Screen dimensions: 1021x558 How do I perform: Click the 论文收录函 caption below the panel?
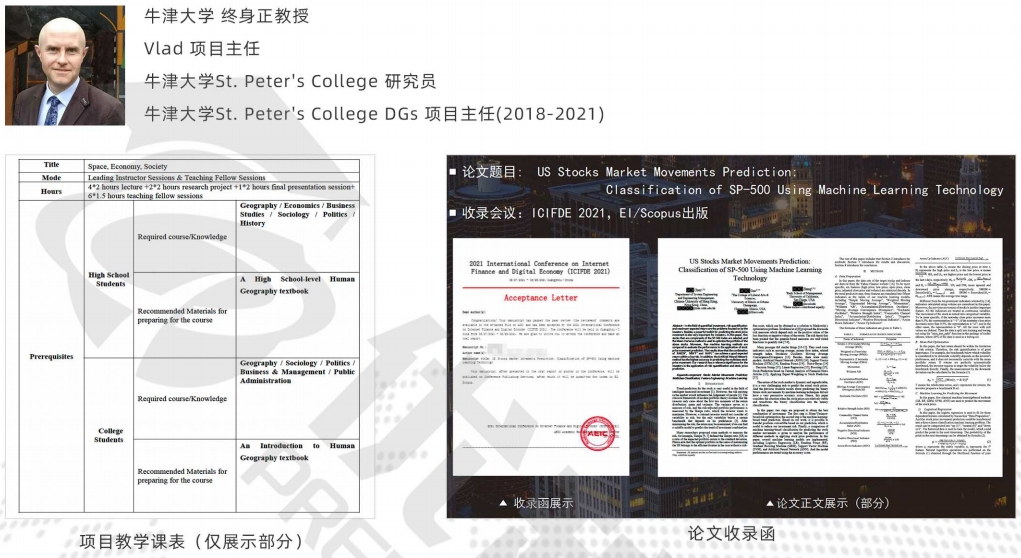732,534
